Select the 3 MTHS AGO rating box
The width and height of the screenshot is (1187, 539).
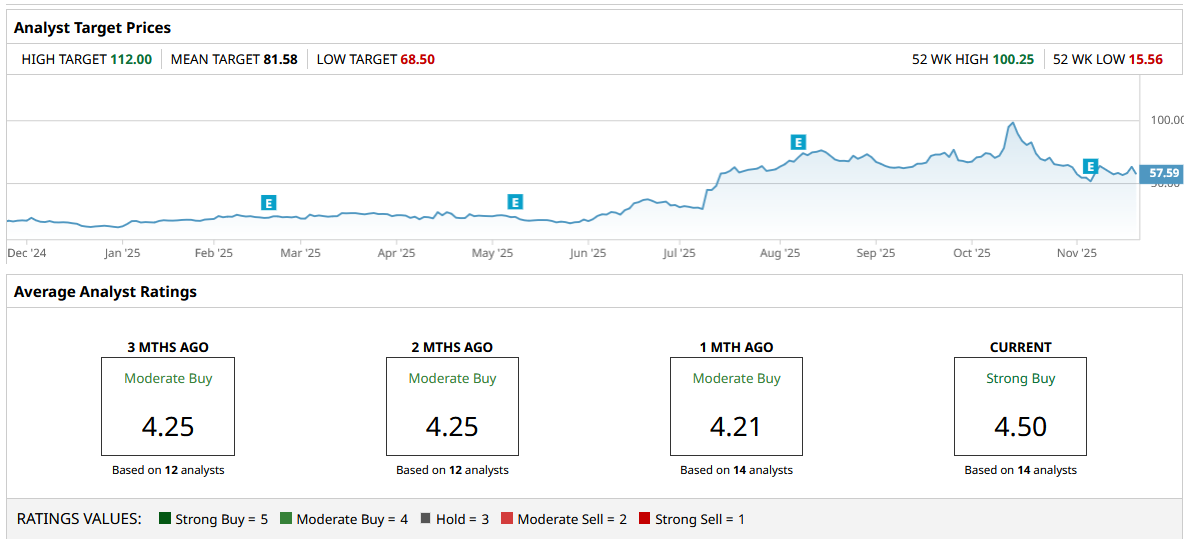[x=168, y=406]
